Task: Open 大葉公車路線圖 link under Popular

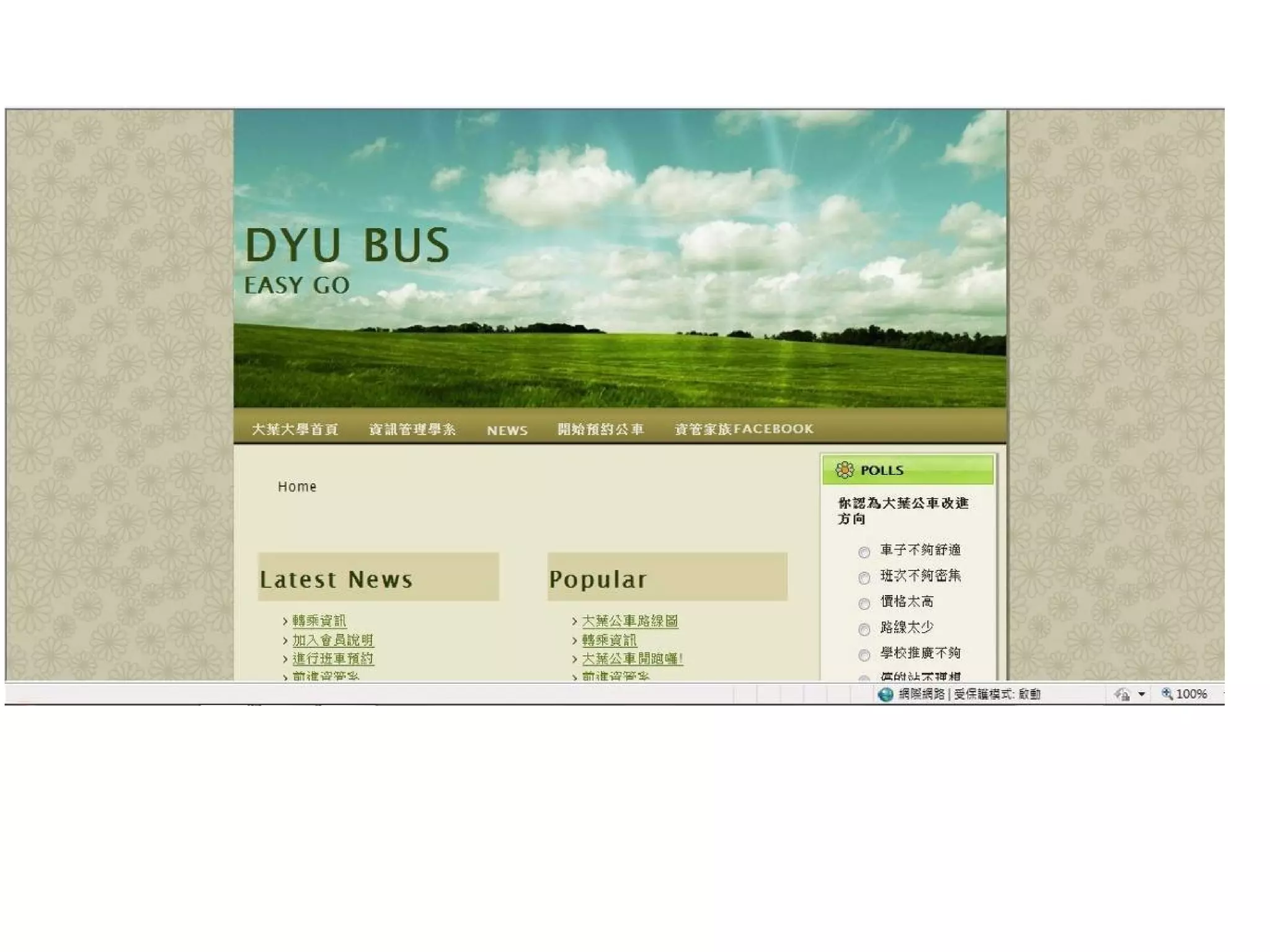Action: (629, 620)
